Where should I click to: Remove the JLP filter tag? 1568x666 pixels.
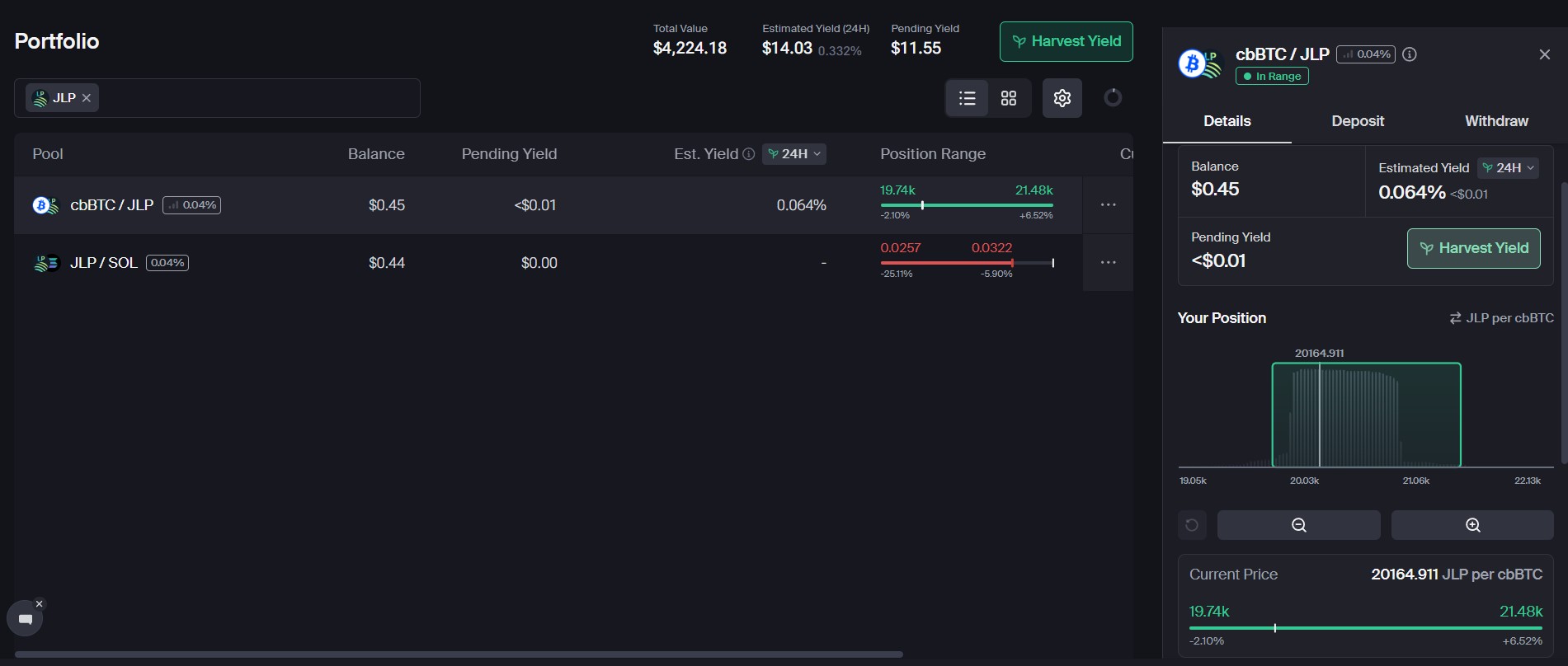coord(87,98)
